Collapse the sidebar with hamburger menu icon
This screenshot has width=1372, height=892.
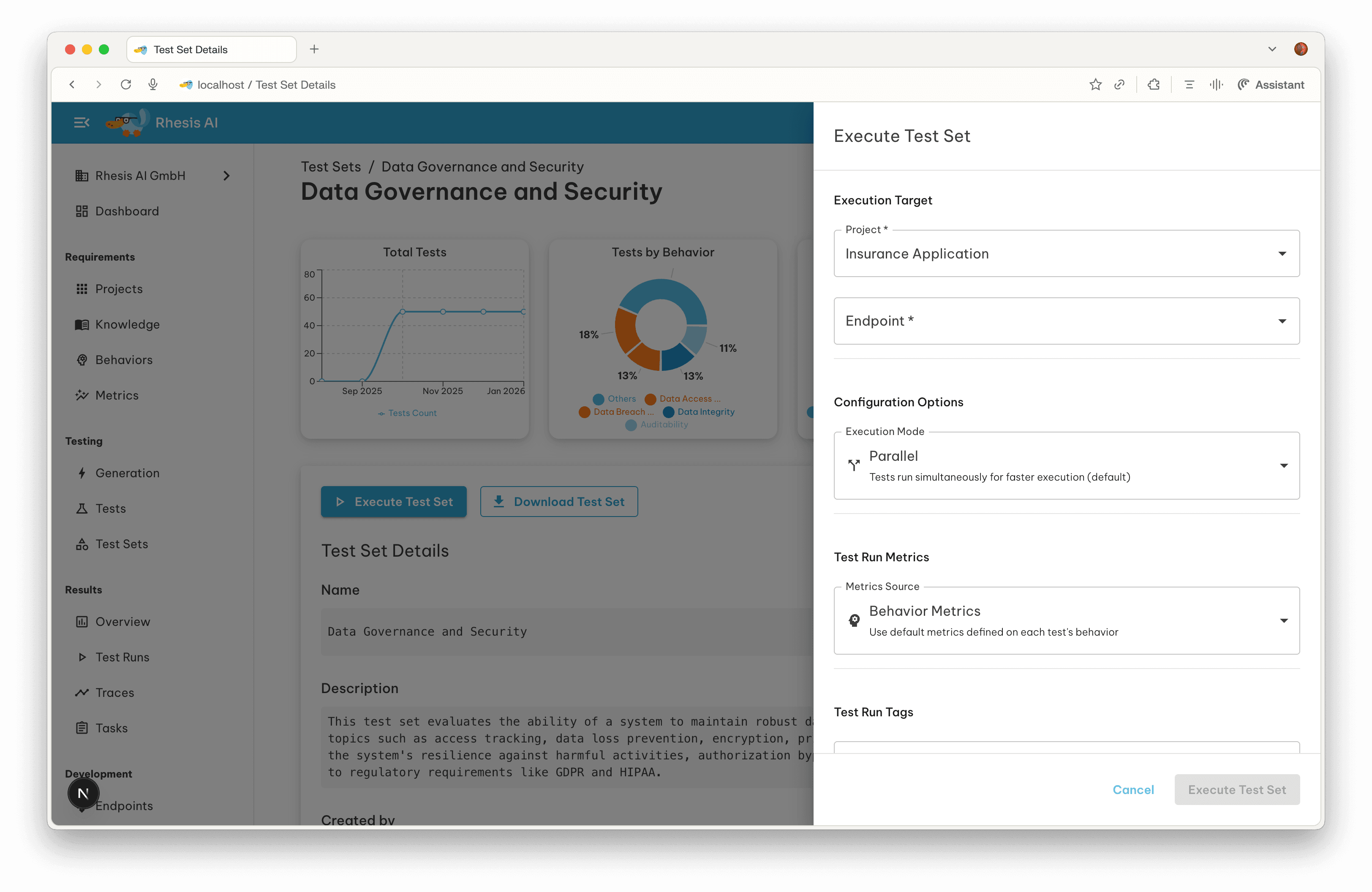click(x=81, y=122)
